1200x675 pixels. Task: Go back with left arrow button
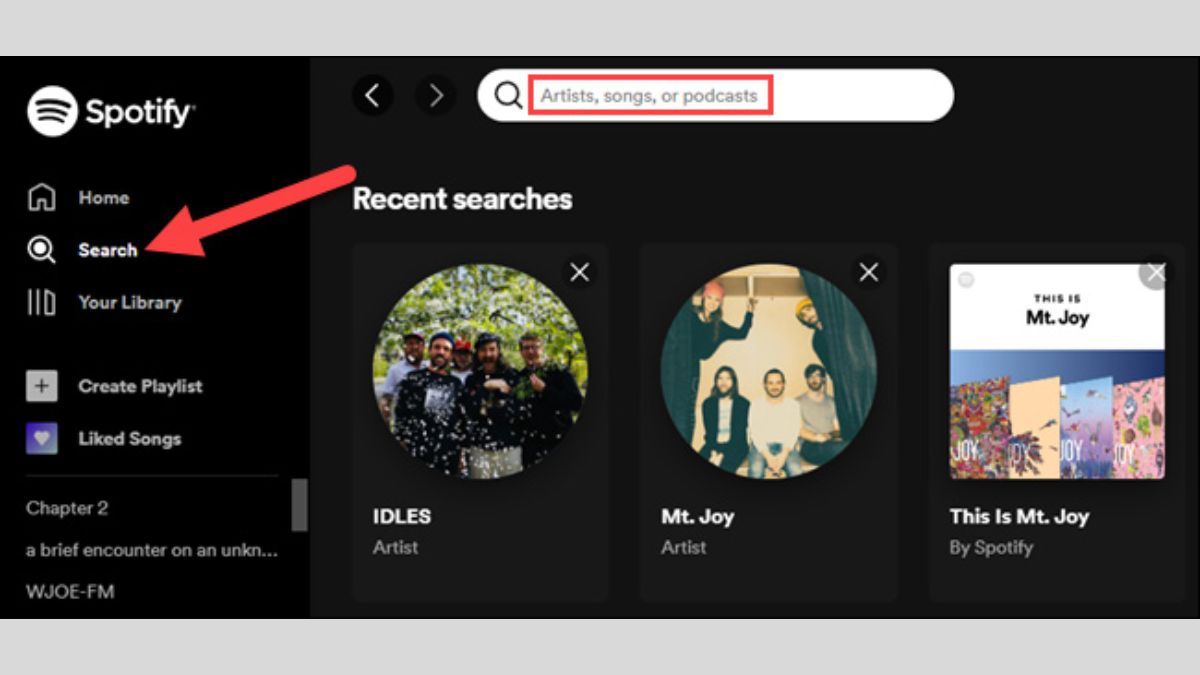point(372,95)
